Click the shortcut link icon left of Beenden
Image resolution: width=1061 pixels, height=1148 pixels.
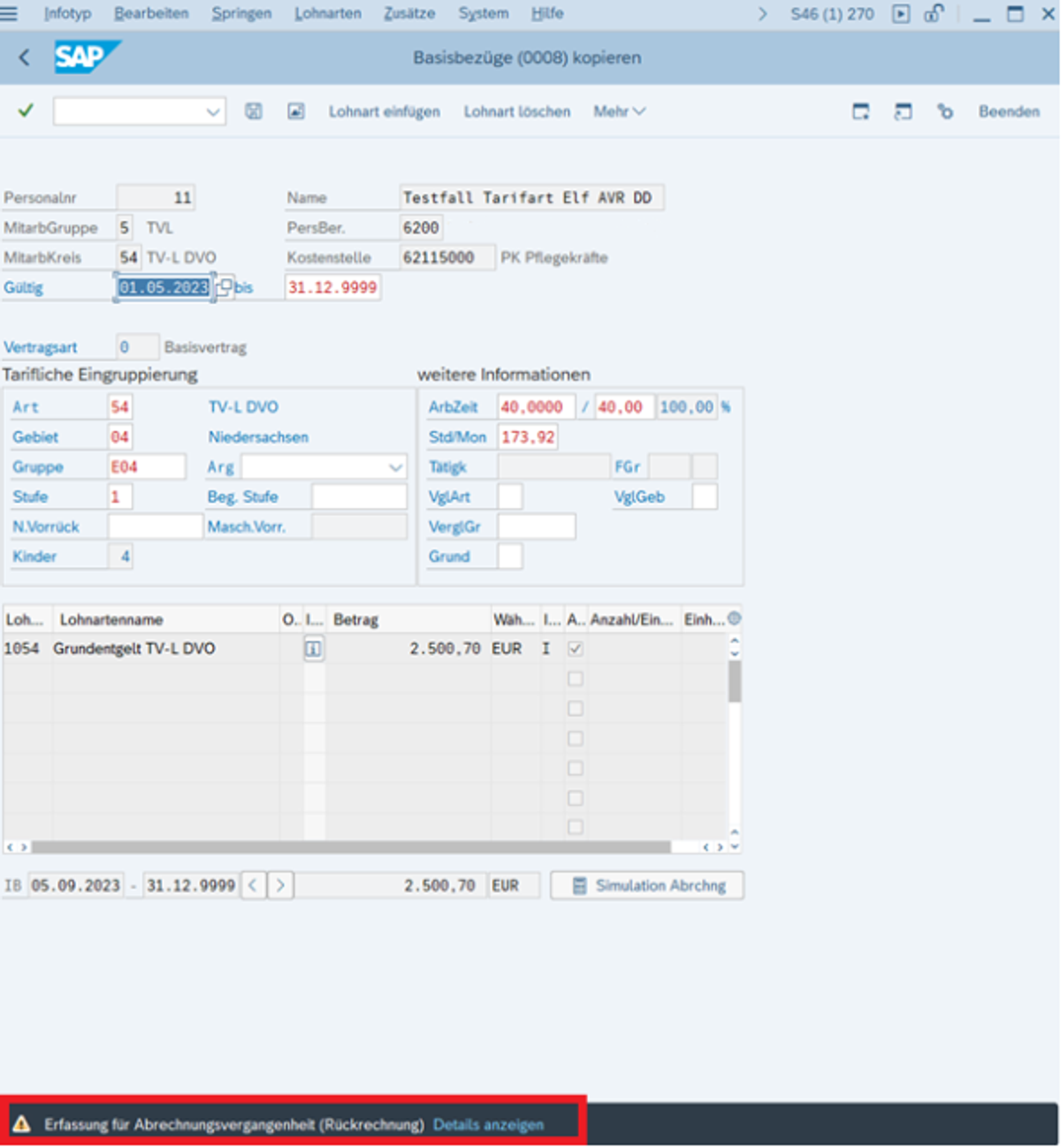tap(945, 111)
